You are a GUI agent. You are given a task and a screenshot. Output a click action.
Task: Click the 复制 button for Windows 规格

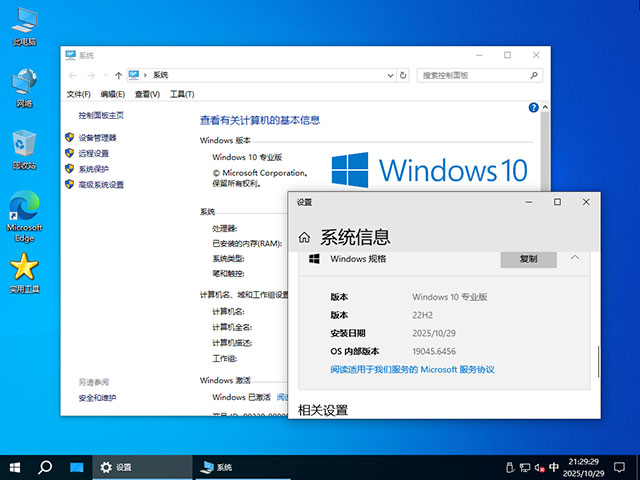[529, 259]
